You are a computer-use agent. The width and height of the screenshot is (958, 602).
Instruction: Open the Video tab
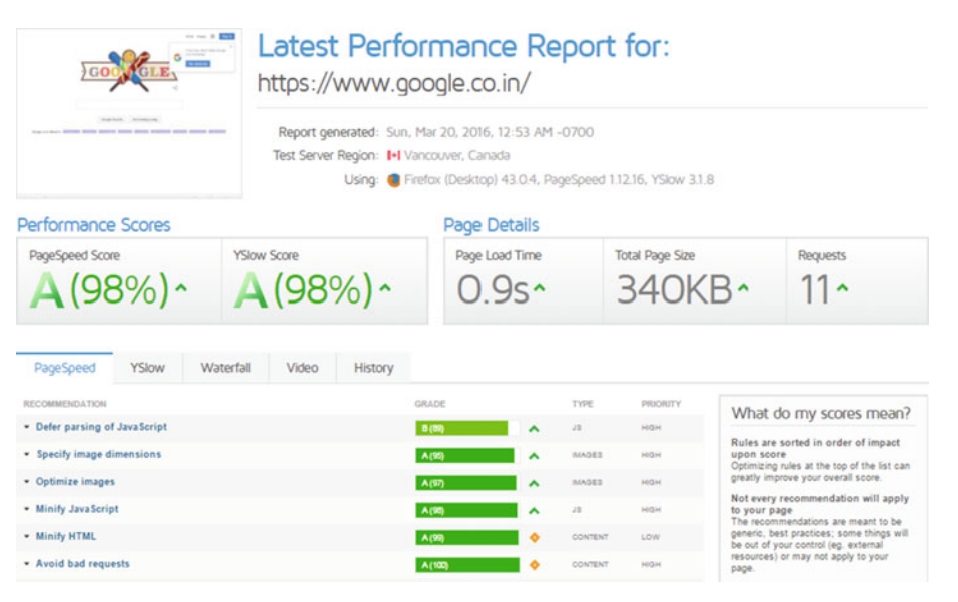(x=302, y=368)
